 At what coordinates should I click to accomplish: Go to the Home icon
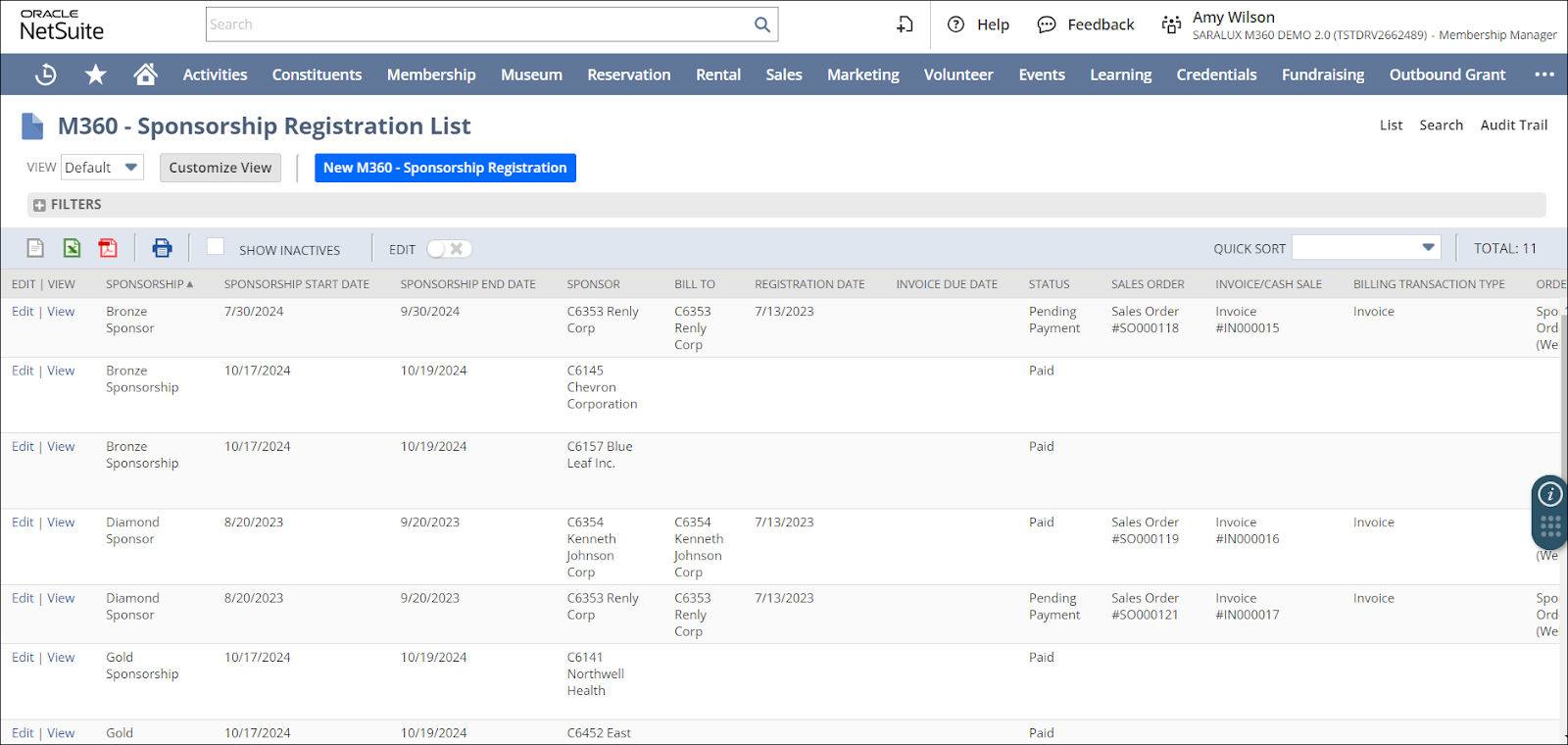coord(146,74)
